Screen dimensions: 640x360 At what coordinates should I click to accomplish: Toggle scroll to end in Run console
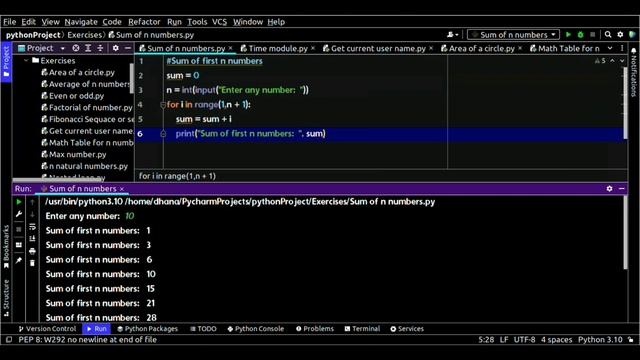point(32,239)
